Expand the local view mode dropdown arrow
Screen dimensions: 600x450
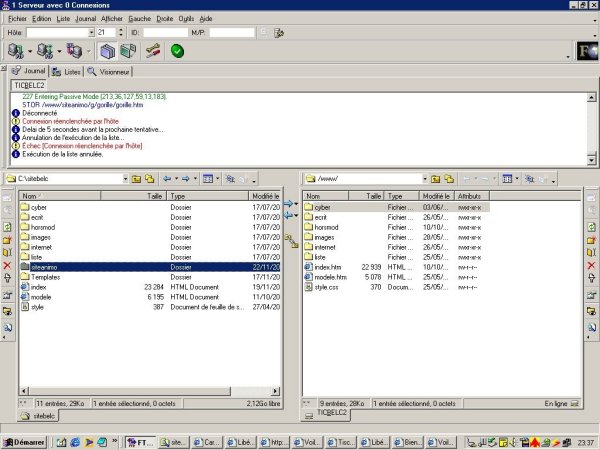coord(217,179)
